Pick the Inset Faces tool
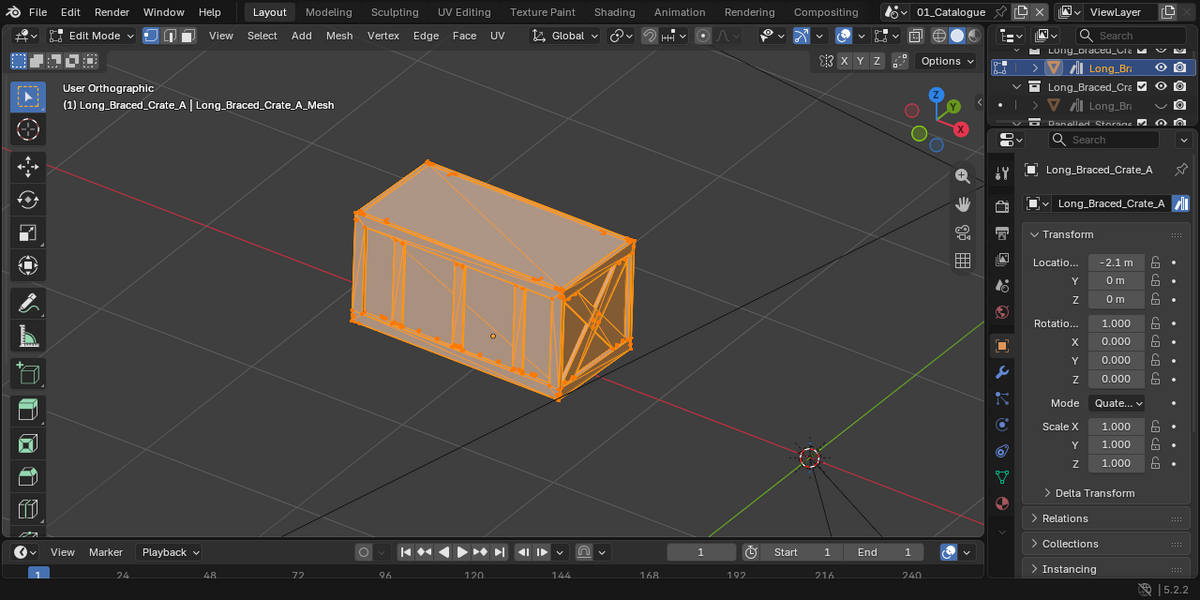The width and height of the screenshot is (1200, 600). click(x=28, y=443)
